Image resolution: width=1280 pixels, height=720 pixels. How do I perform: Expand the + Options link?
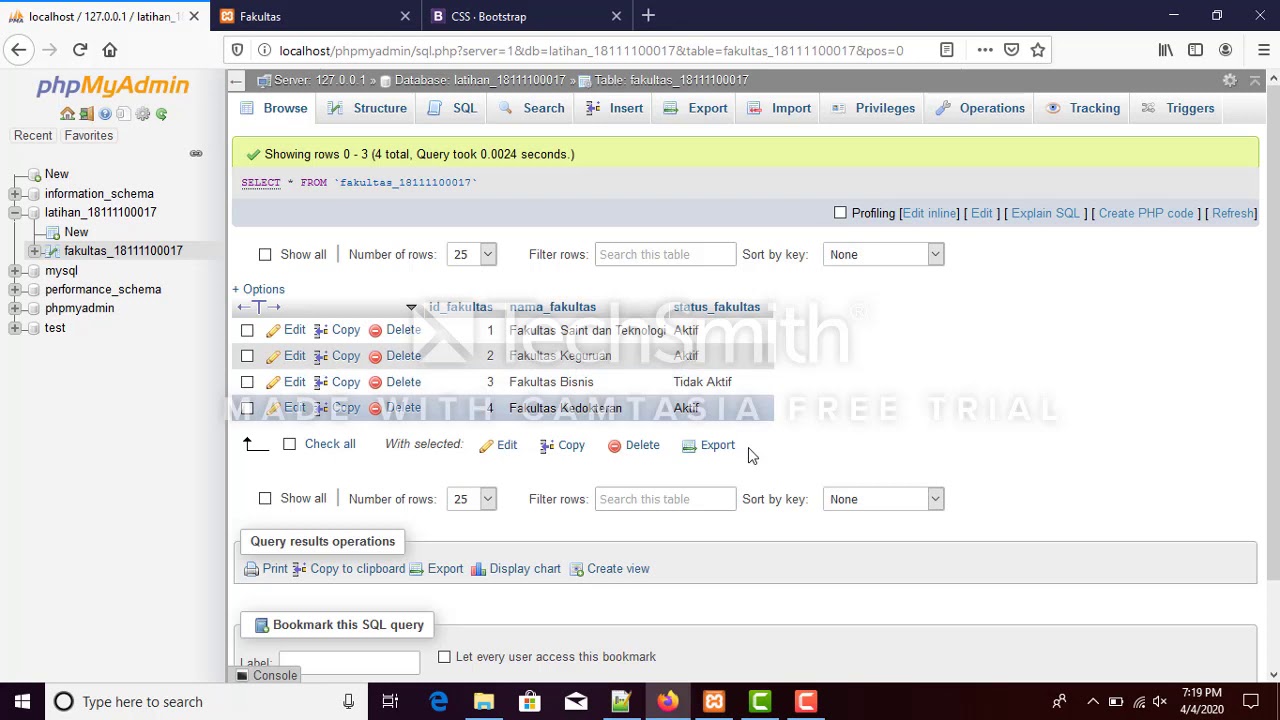(259, 289)
